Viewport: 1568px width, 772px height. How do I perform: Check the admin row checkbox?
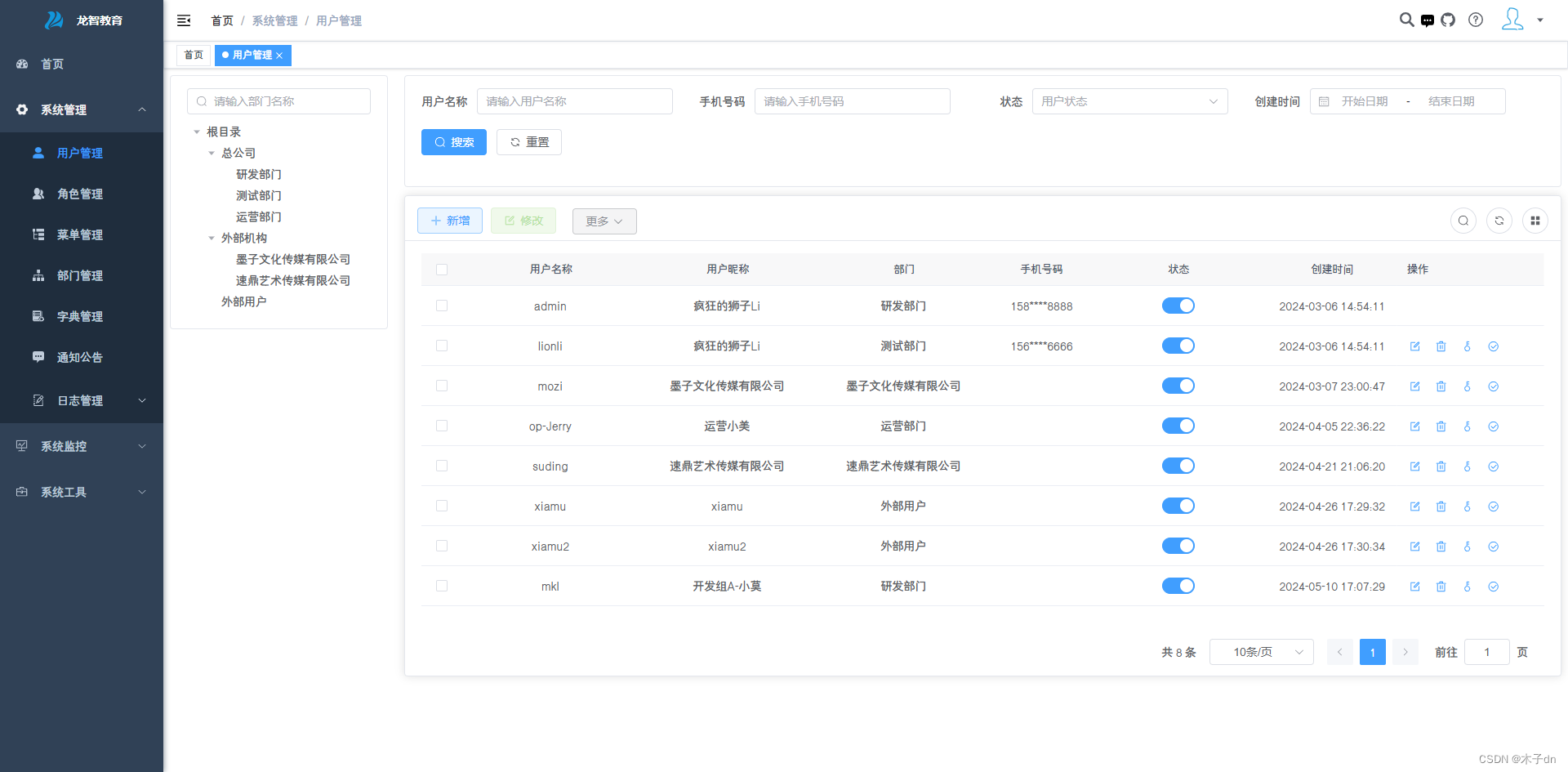442,306
